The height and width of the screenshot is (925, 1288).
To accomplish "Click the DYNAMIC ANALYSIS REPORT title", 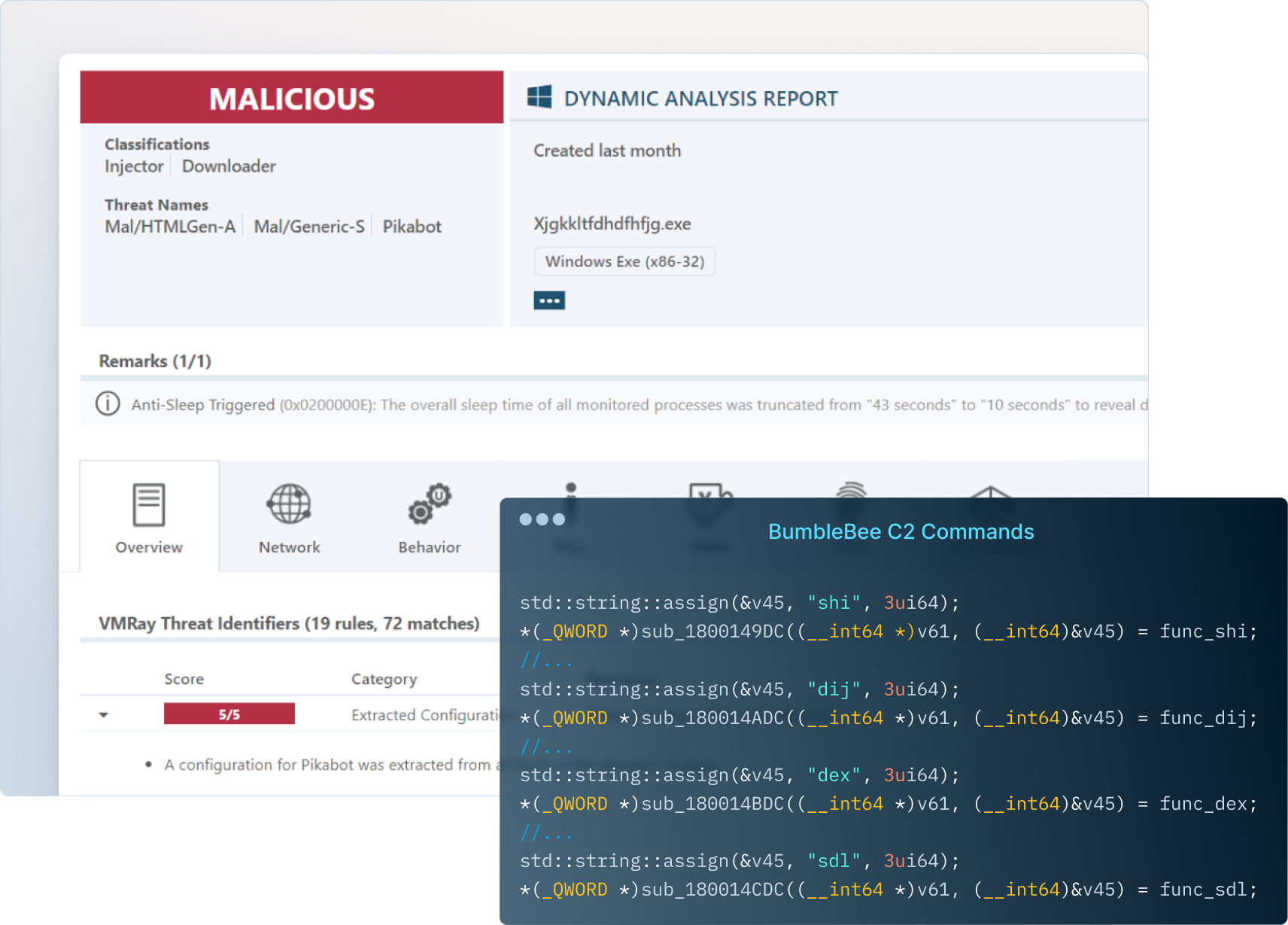I will (x=701, y=99).
